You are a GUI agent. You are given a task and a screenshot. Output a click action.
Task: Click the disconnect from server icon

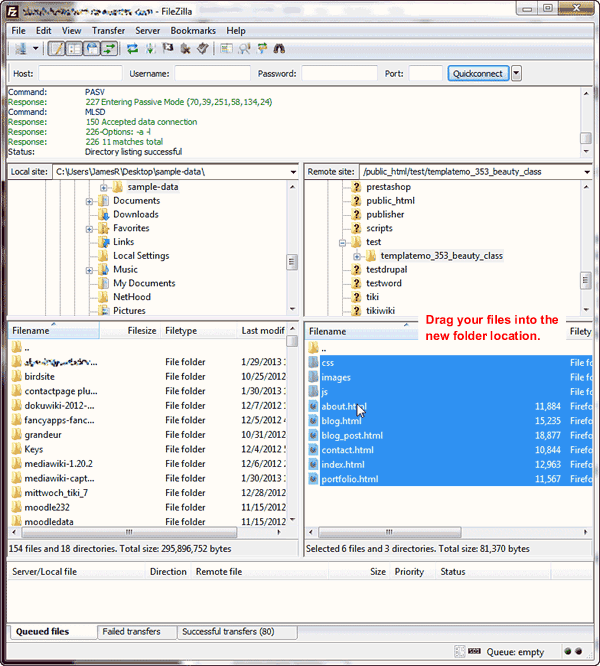coord(185,48)
